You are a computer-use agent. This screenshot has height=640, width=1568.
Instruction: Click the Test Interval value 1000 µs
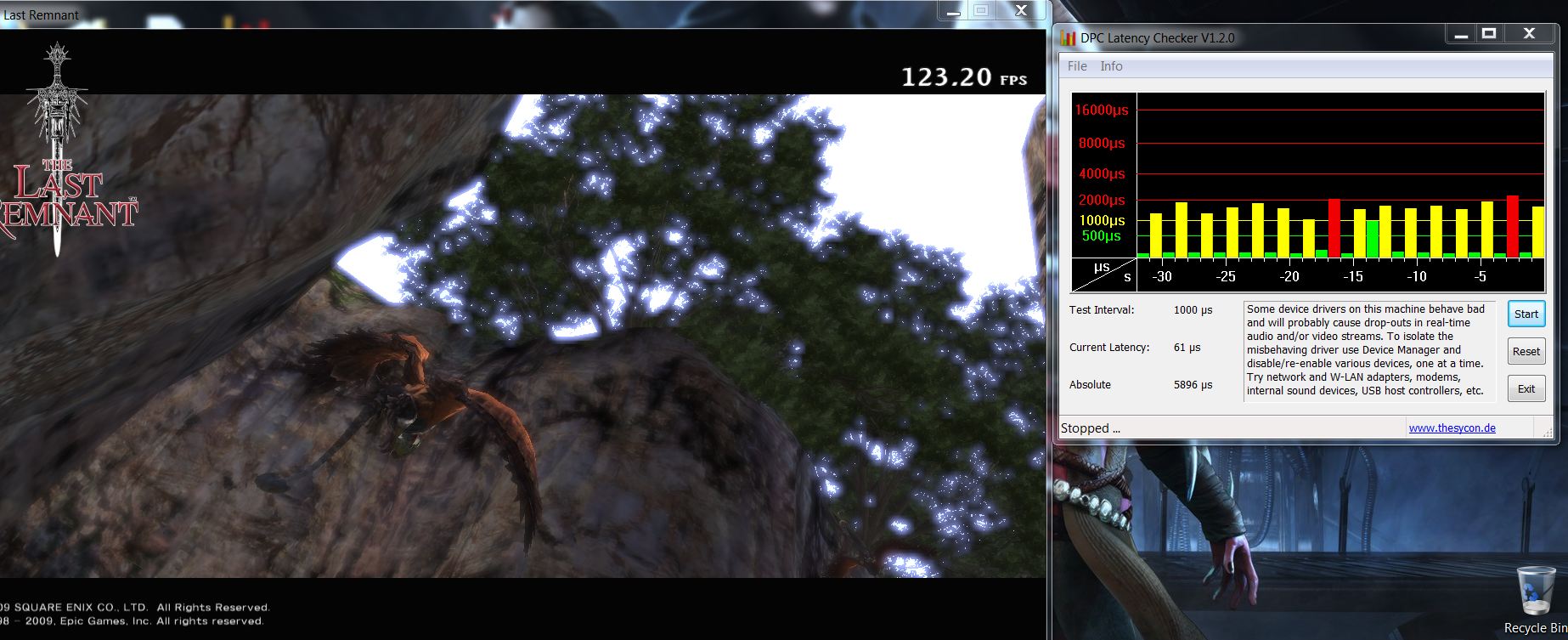click(x=1193, y=310)
